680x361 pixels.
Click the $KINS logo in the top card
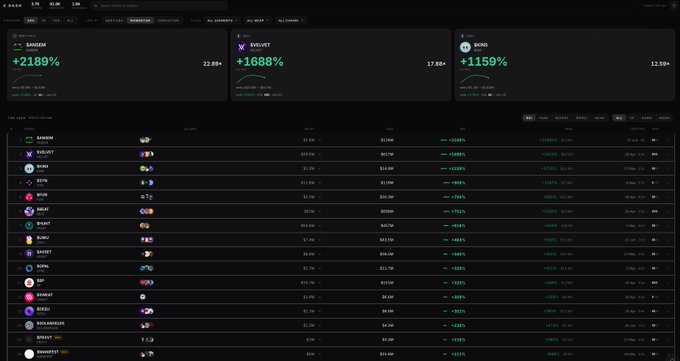click(465, 47)
